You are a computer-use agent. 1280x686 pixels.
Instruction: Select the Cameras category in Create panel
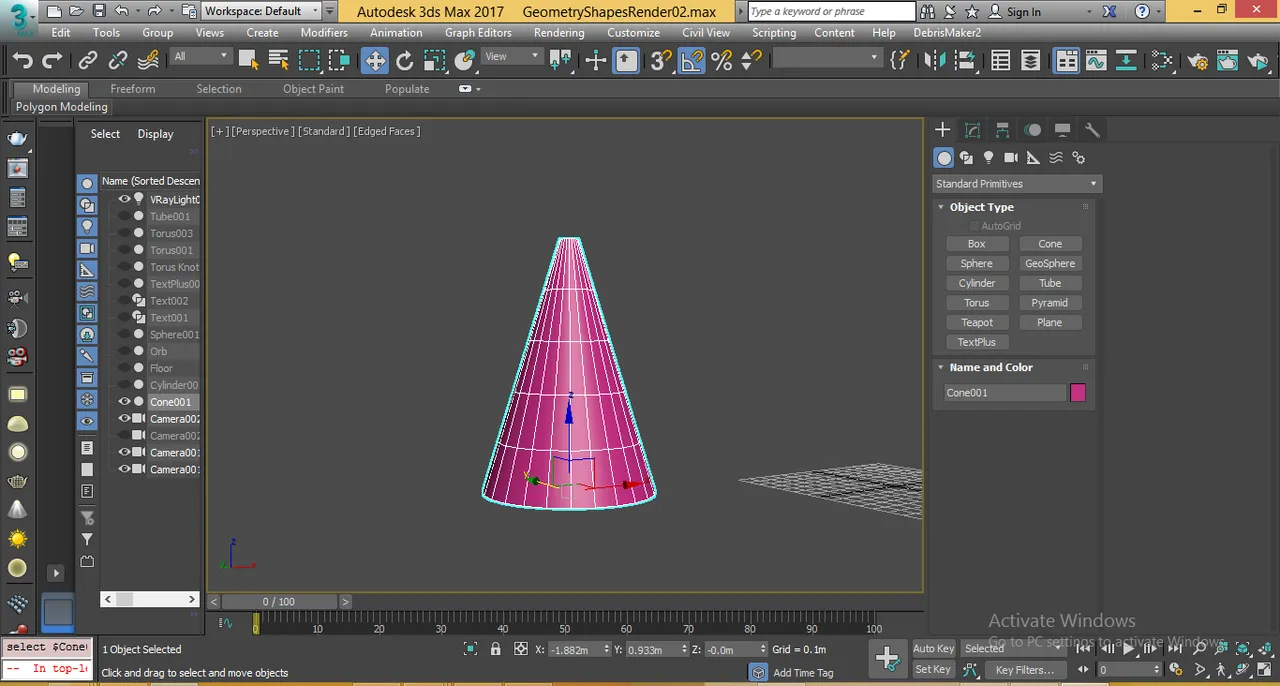pyautogui.click(x=1011, y=158)
